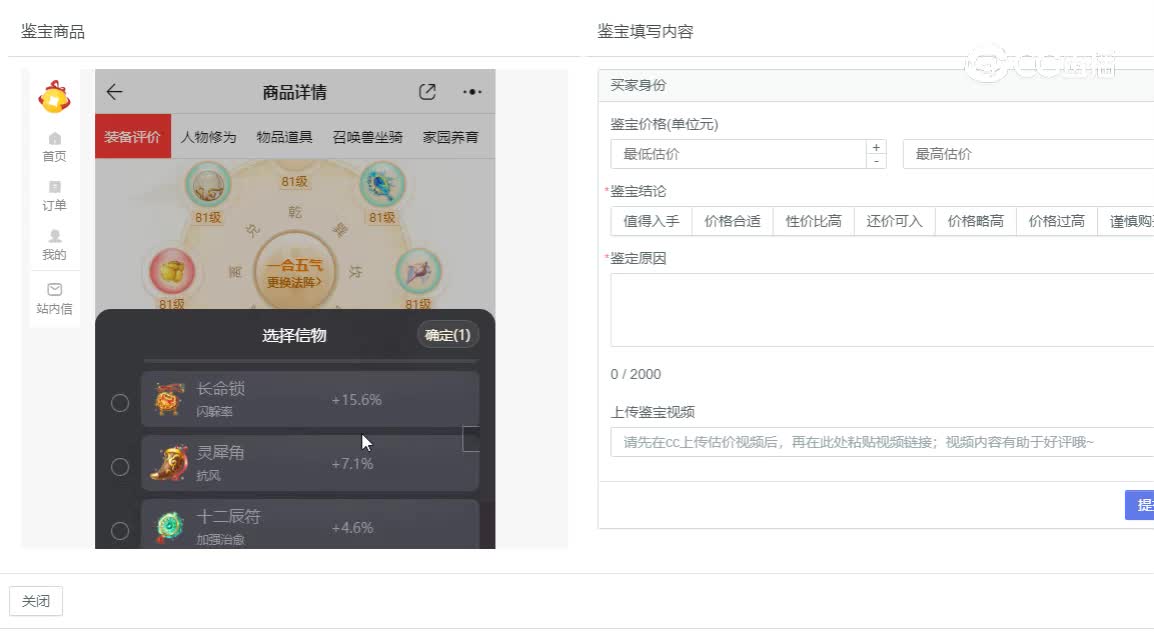
Task: Select 性价比高 conclusion option
Action: click(x=813, y=221)
